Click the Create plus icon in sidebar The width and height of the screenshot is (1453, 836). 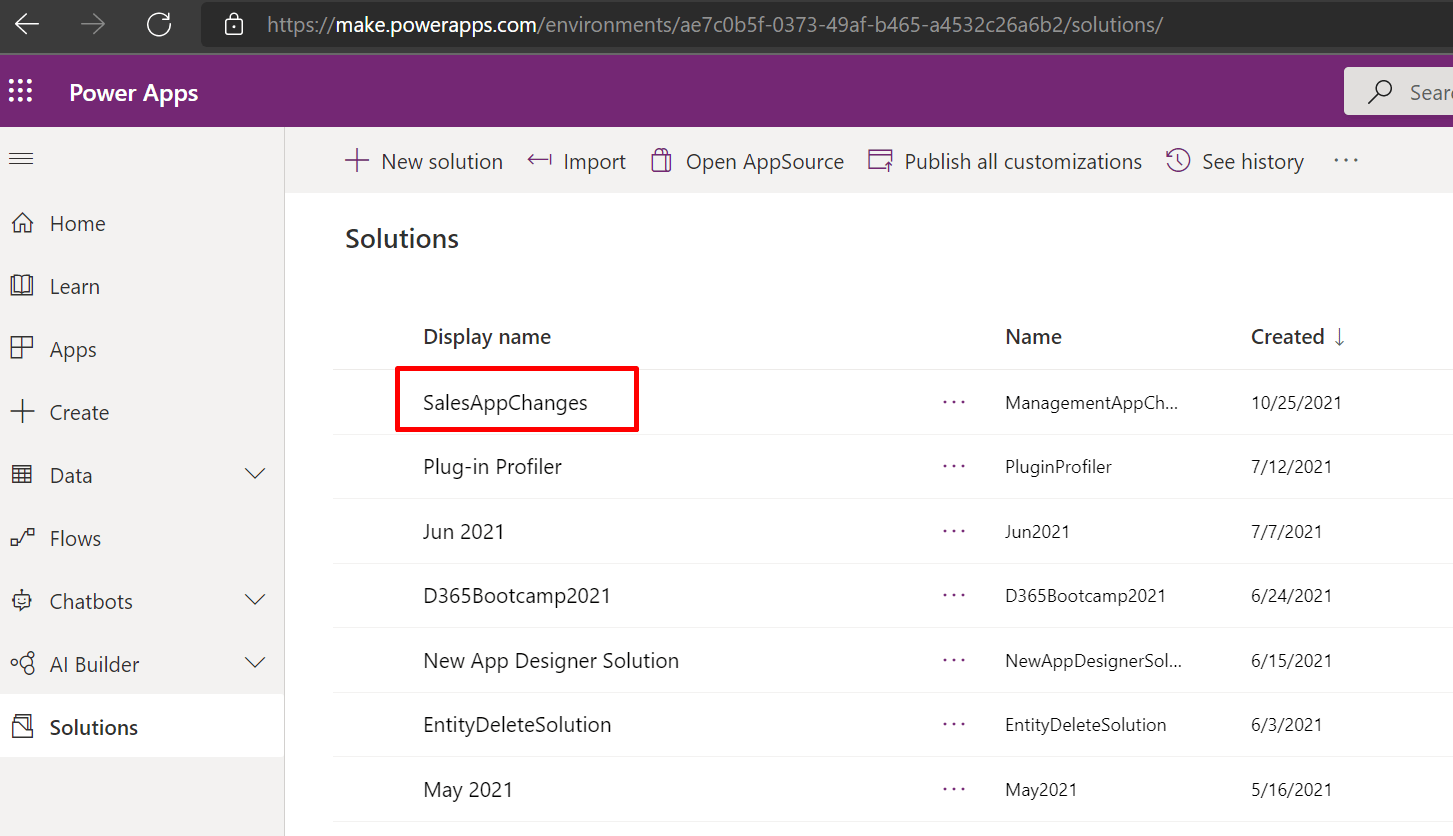22,412
